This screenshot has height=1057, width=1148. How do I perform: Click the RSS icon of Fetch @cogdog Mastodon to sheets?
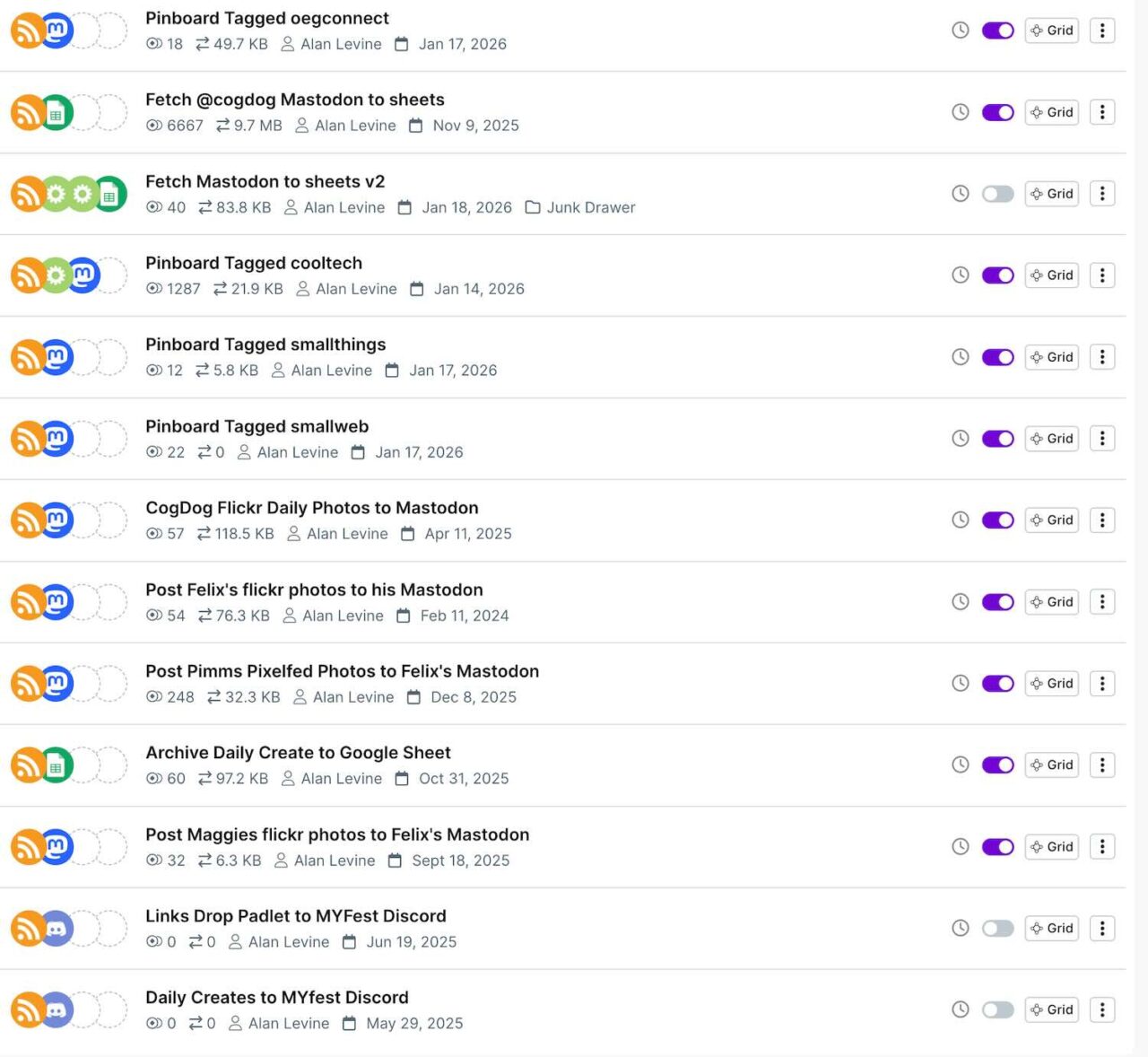27,113
